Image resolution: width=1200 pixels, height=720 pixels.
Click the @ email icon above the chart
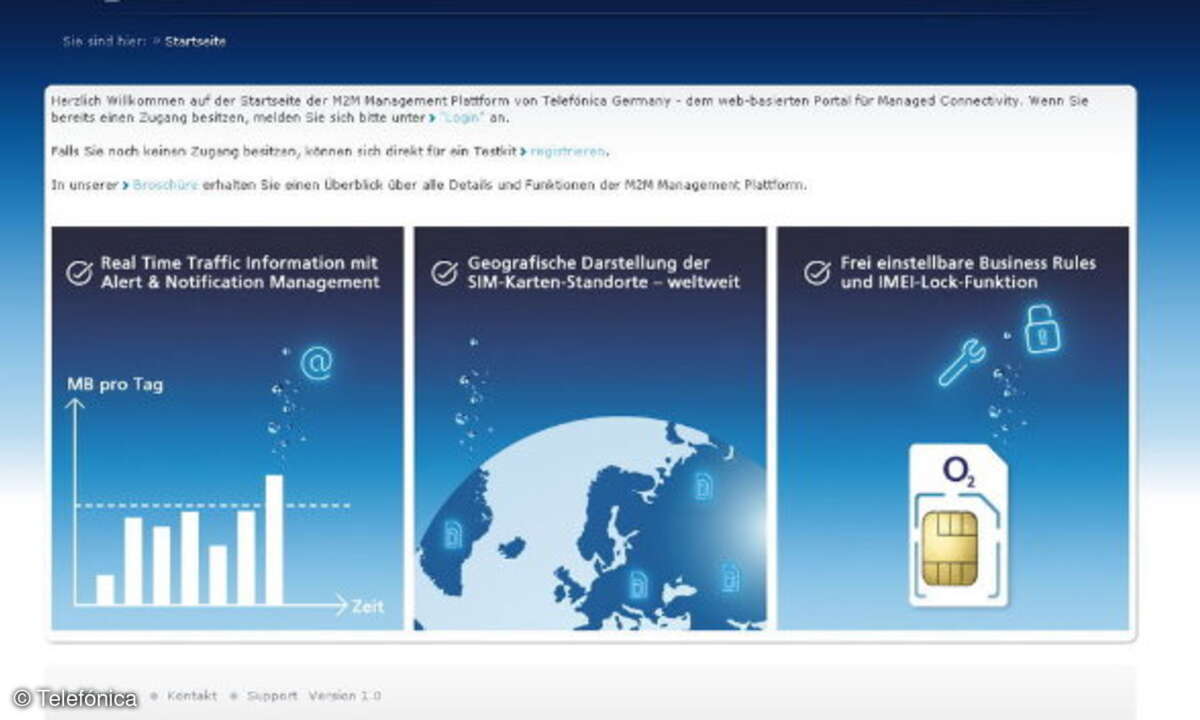point(316,364)
